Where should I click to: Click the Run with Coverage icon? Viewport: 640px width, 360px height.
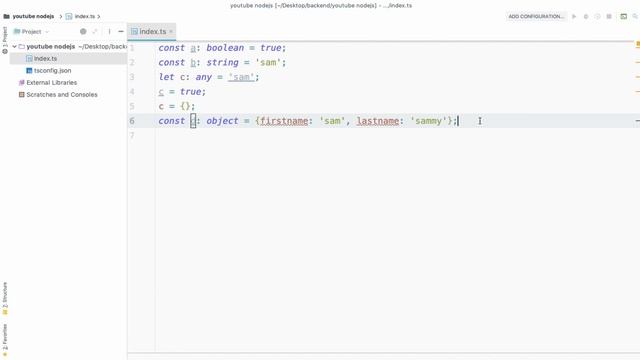597,16
